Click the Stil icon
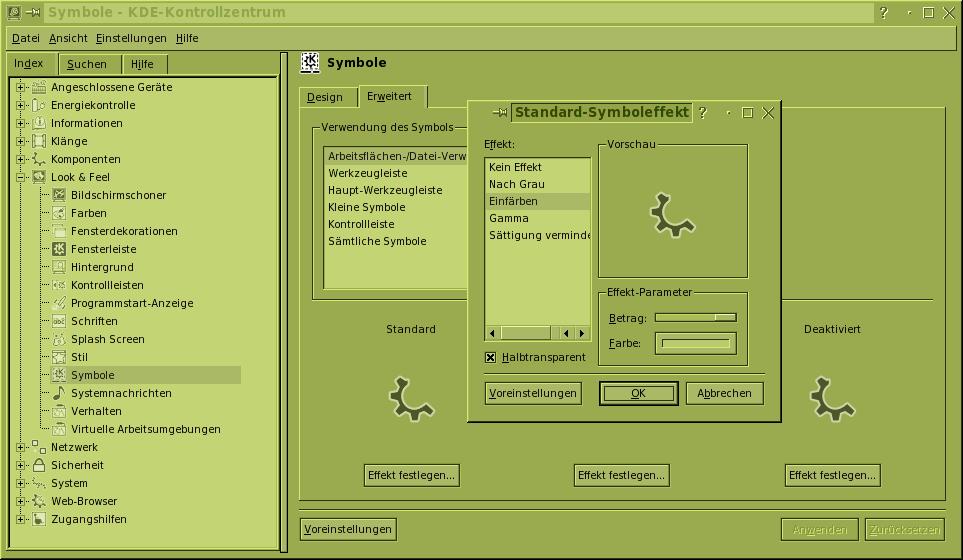 (59, 357)
